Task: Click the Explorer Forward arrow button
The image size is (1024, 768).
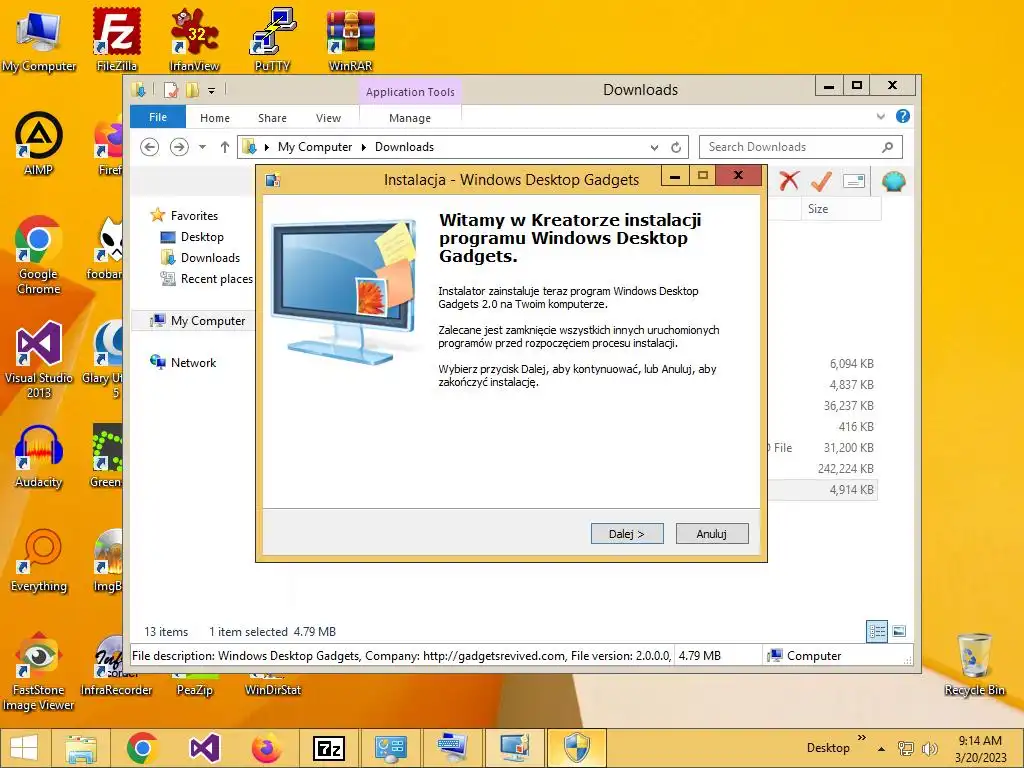Action: (179, 147)
